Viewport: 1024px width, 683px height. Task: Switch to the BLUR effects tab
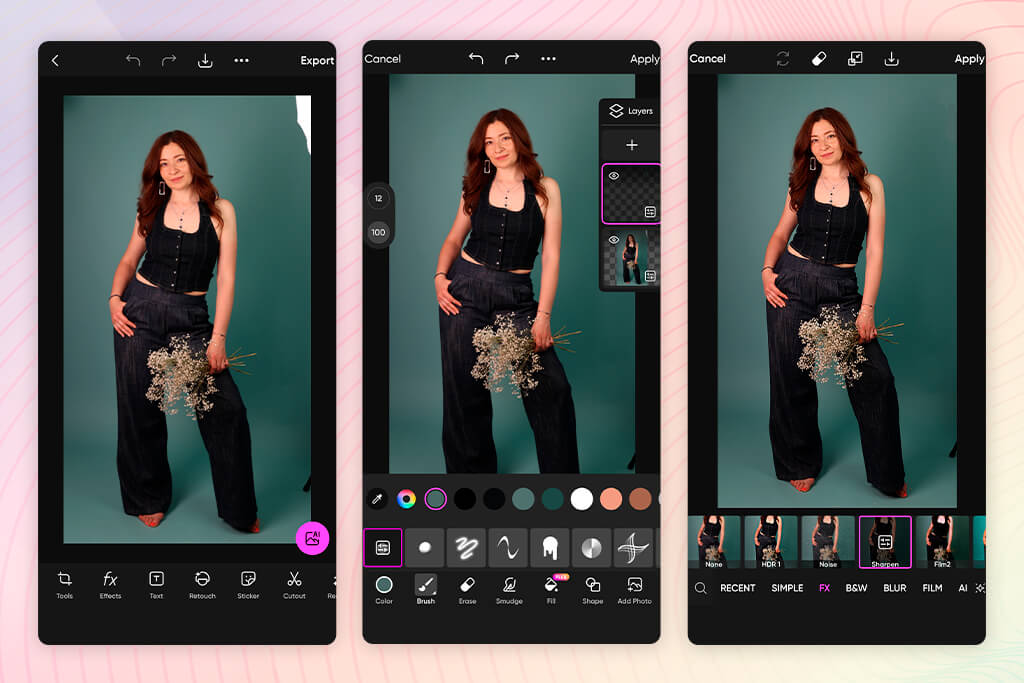895,588
